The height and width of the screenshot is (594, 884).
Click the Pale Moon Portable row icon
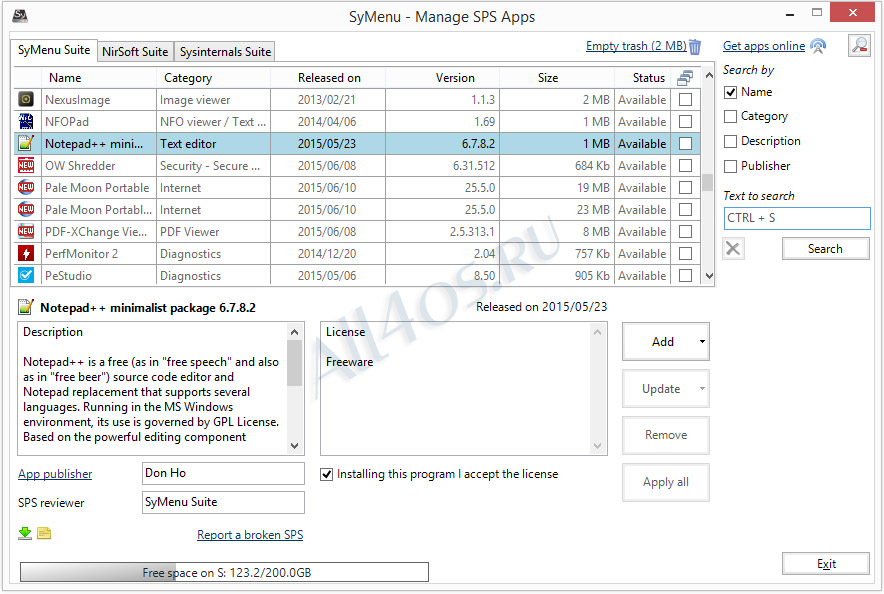click(x=26, y=188)
